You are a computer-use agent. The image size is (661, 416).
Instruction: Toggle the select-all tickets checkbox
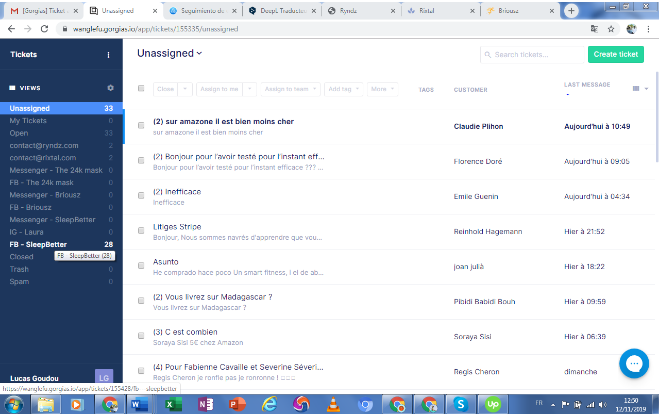point(141,89)
